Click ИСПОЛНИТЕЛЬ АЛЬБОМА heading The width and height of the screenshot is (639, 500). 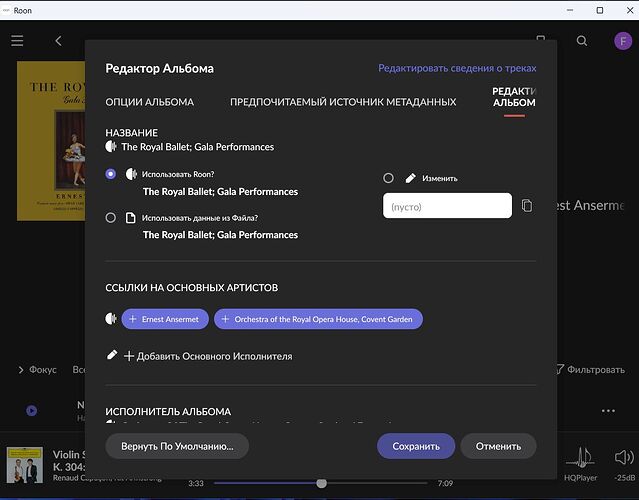tap(168, 412)
